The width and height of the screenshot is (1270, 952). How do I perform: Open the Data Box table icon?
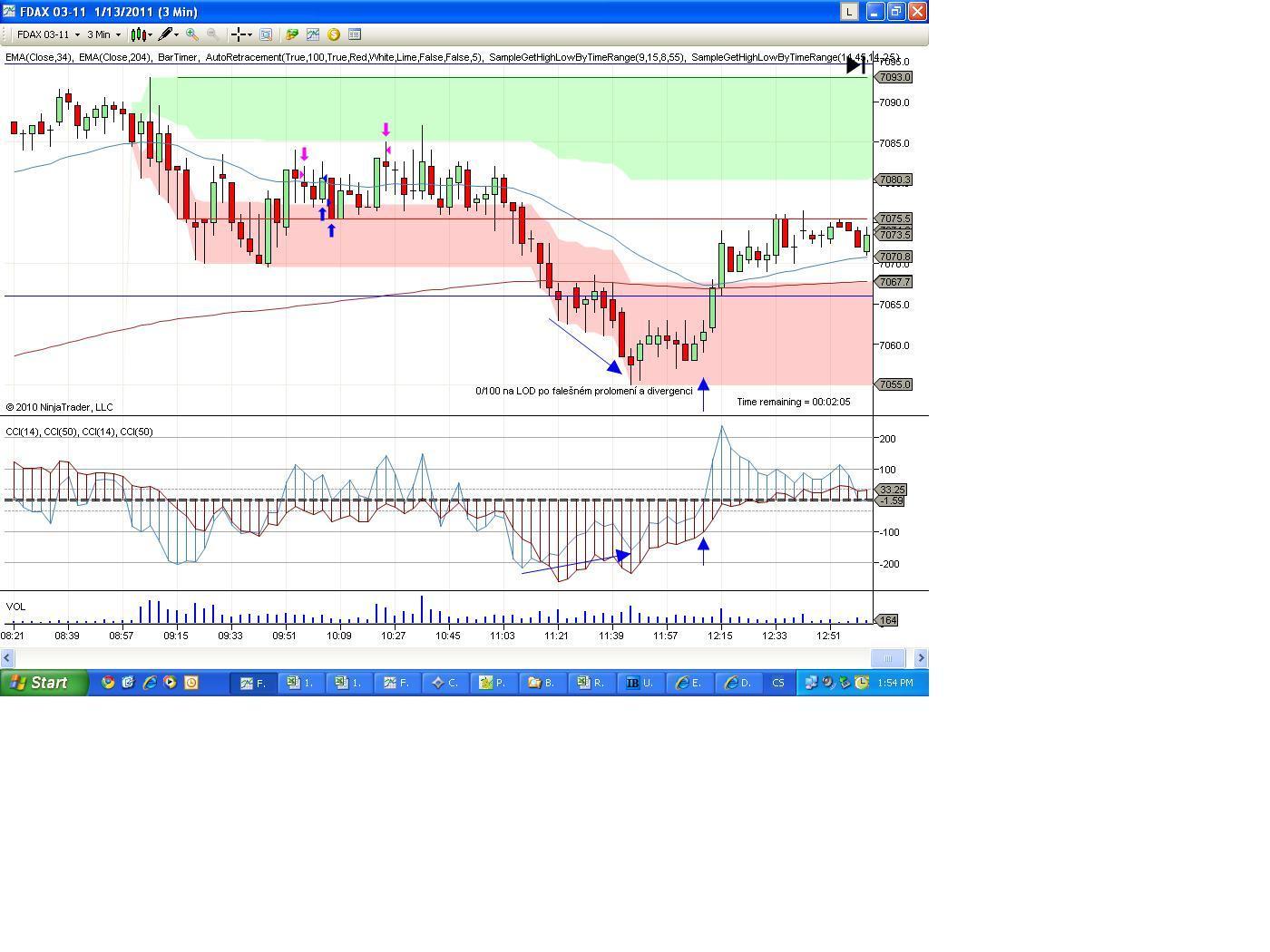(355, 34)
